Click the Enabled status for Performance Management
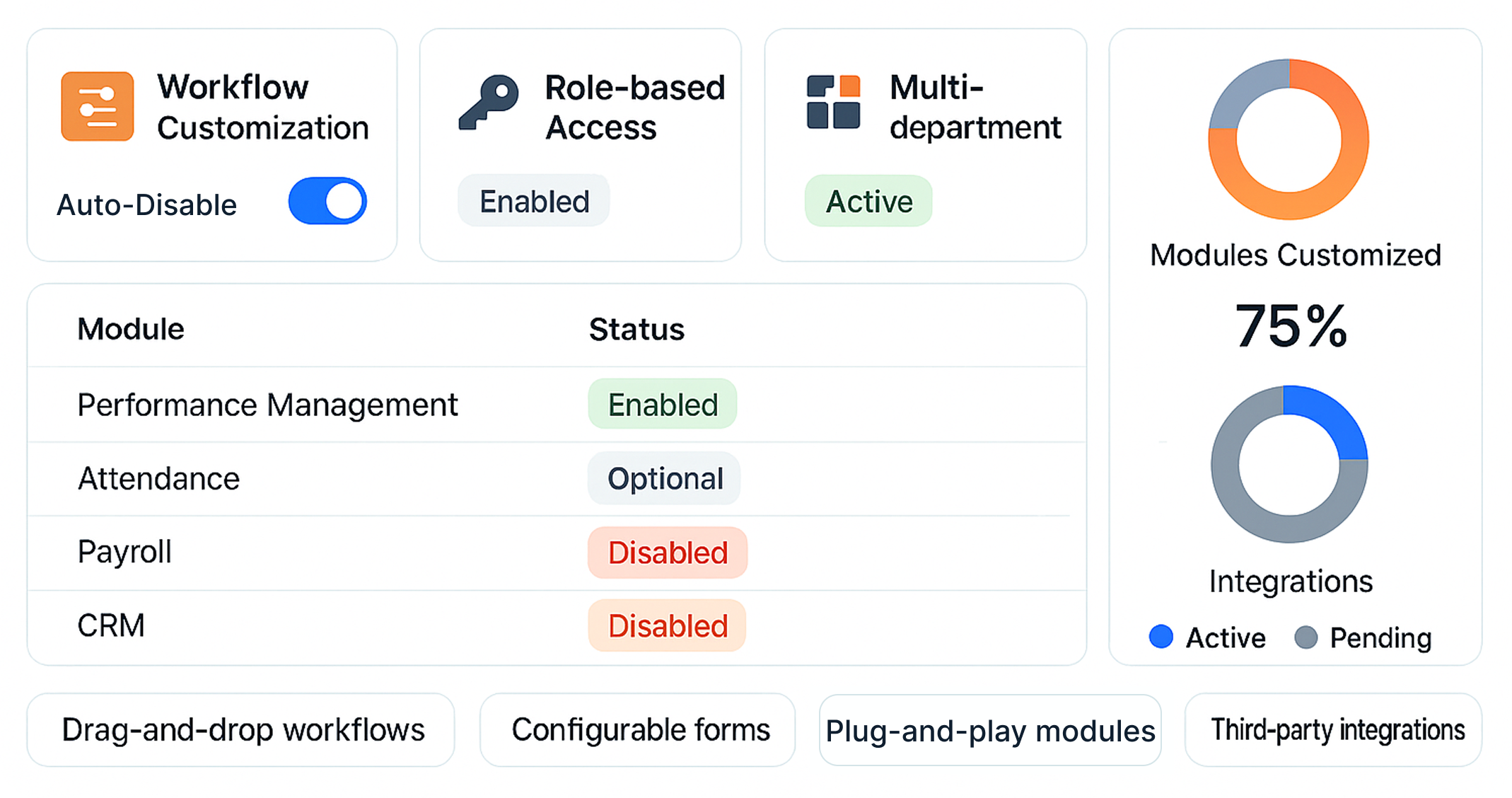 pos(663,405)
